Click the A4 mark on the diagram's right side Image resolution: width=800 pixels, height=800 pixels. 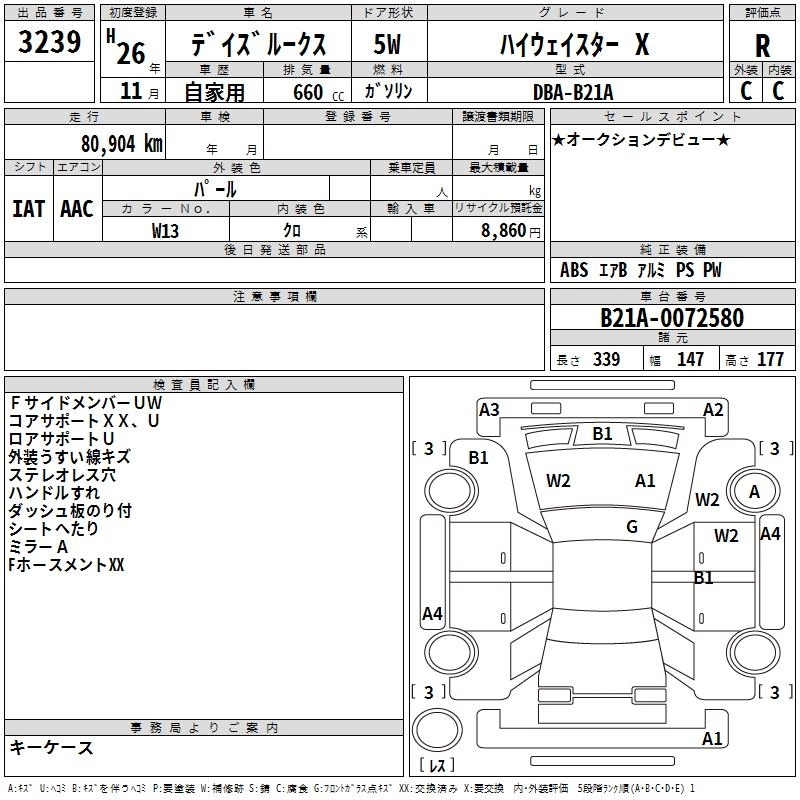[x=769, y=534]
